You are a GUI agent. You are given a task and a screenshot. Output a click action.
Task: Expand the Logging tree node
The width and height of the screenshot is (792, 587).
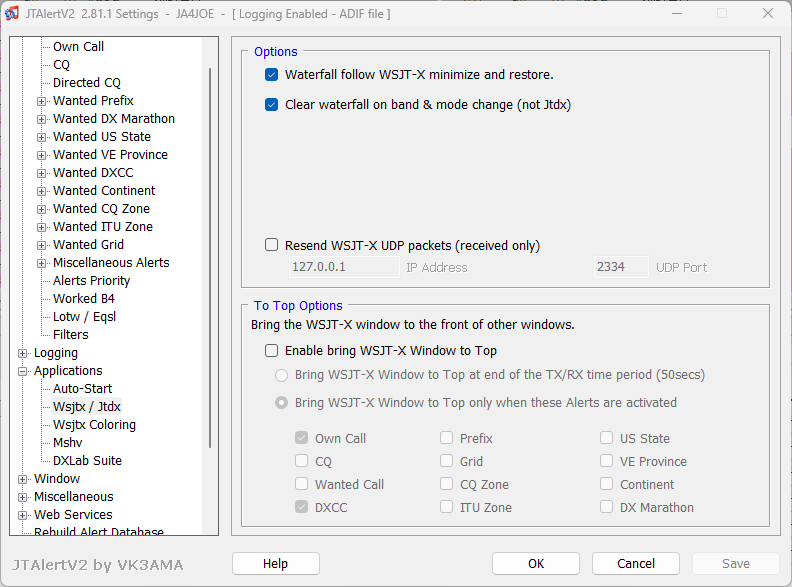click(22, 354)
